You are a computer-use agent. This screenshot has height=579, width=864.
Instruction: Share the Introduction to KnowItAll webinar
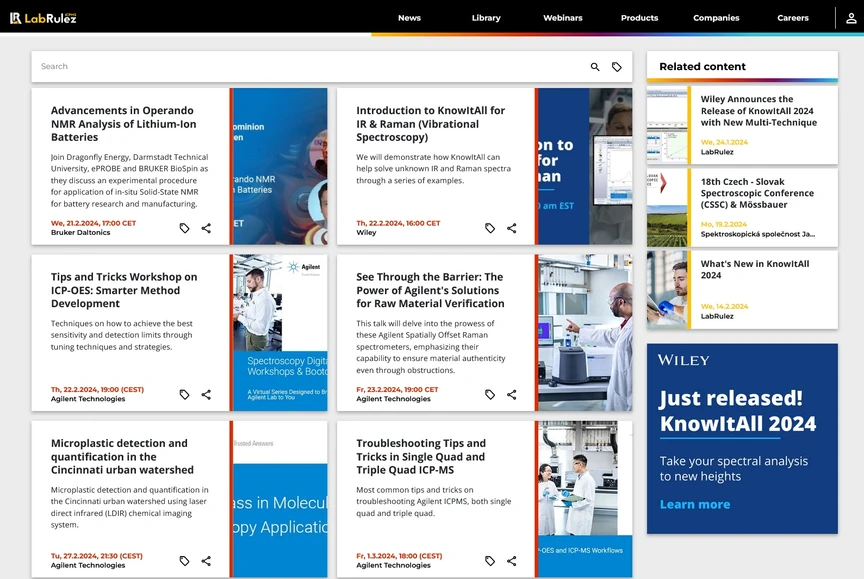511,228
